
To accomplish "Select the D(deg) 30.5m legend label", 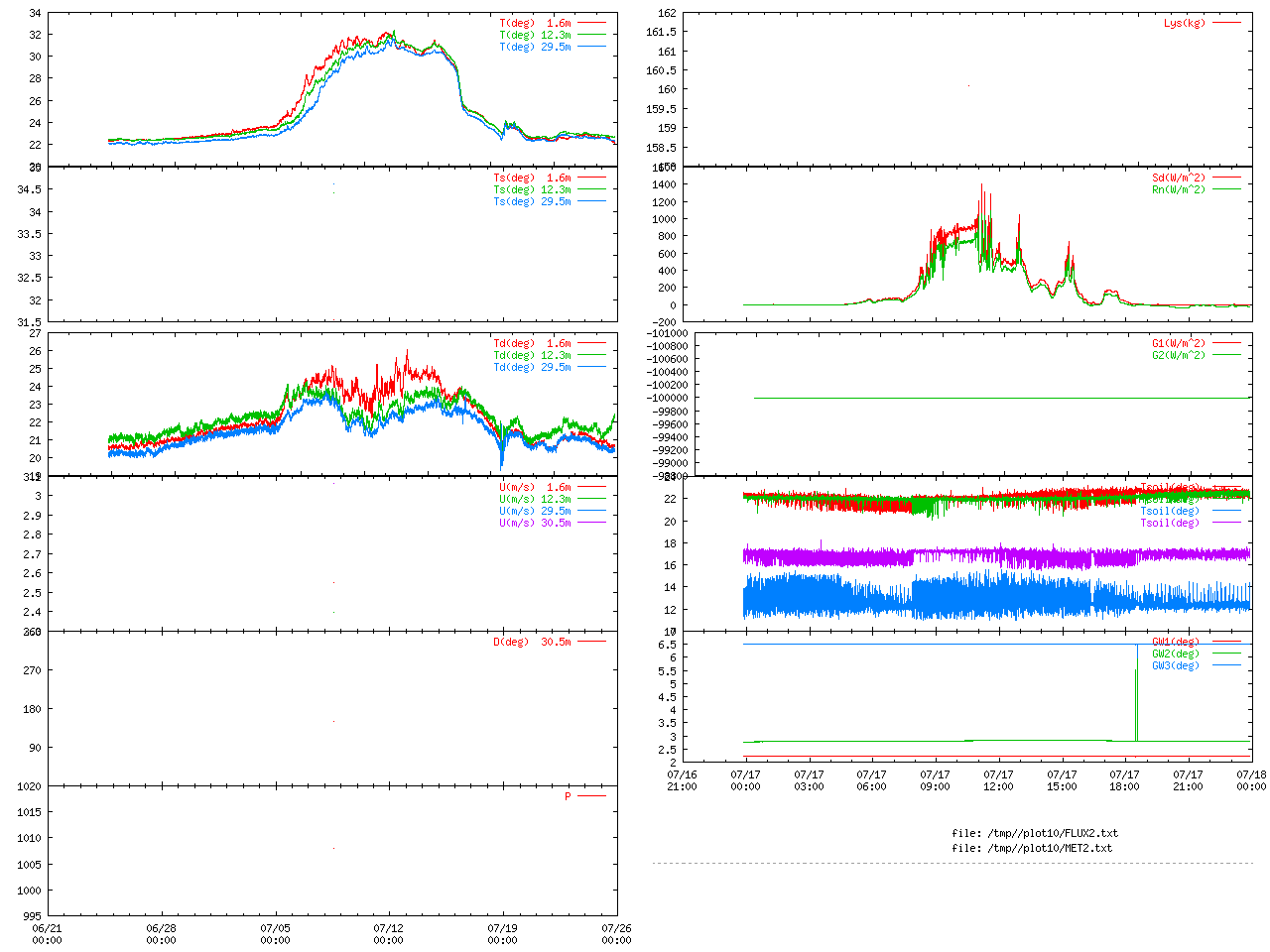I will [x=532, y=642].
